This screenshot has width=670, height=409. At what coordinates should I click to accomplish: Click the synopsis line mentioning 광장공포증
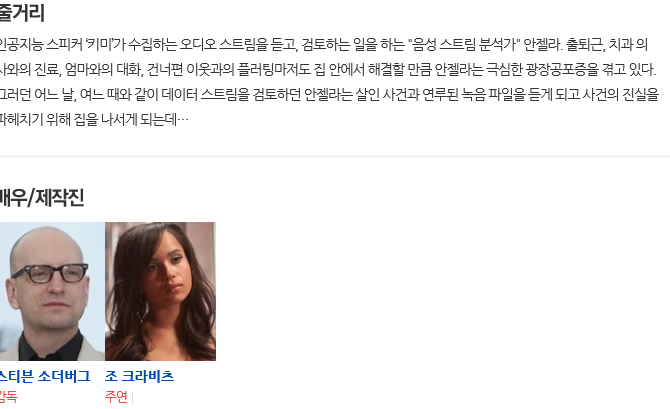328,69
